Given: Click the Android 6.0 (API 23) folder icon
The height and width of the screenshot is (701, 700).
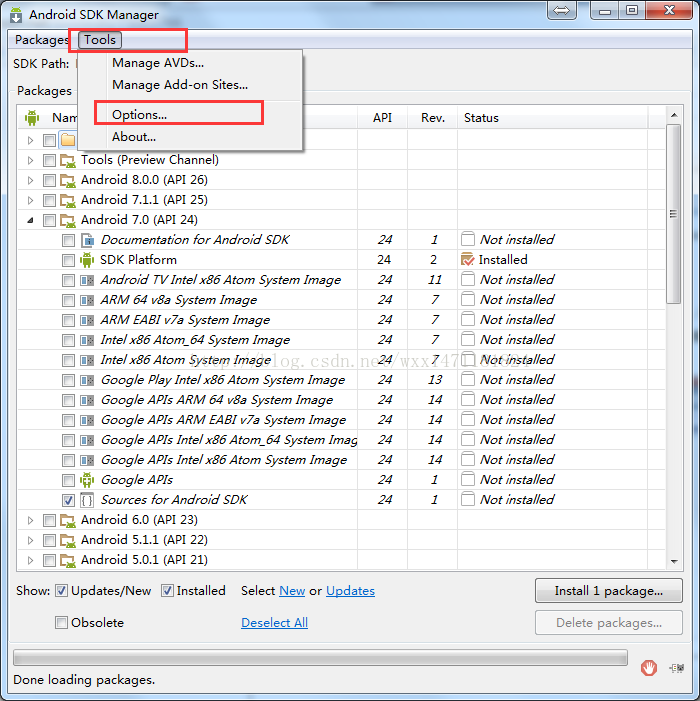Looking at the screenshot, I should 67,520.
